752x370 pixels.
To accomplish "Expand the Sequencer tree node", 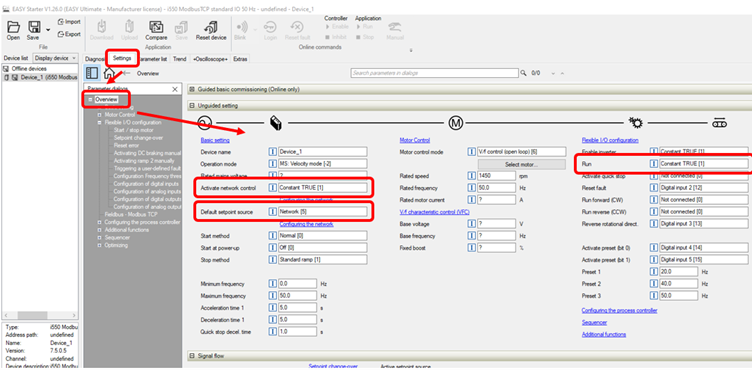I will tap(99, 238).
